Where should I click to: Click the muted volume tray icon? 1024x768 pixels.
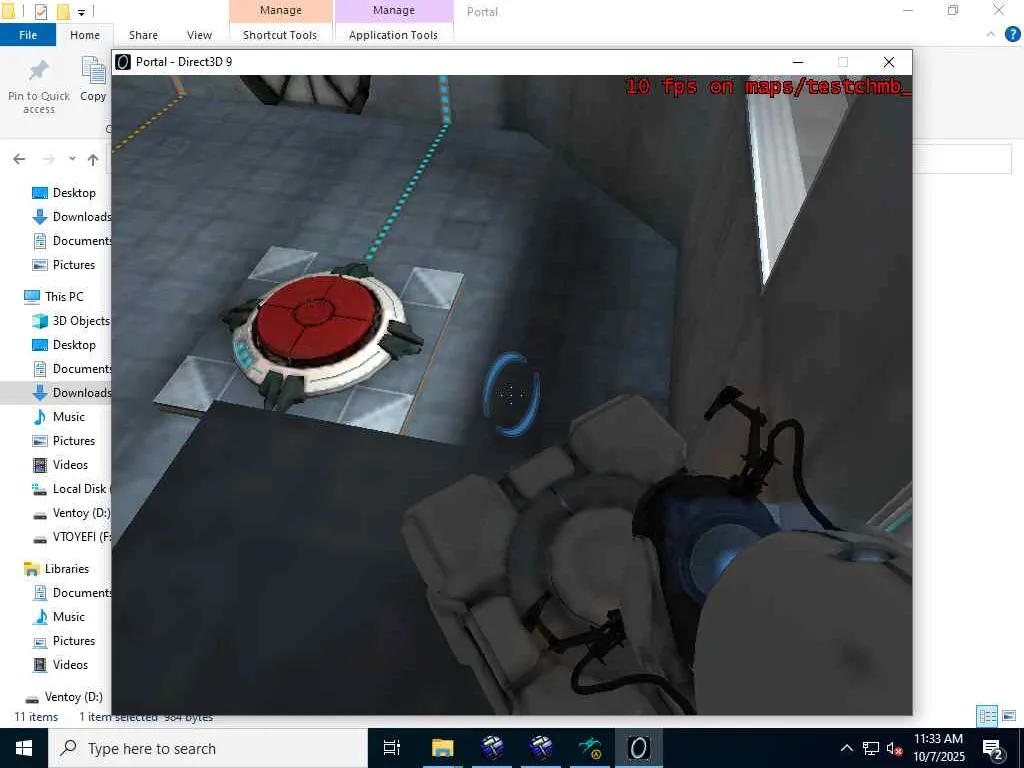tap(894, 748)
